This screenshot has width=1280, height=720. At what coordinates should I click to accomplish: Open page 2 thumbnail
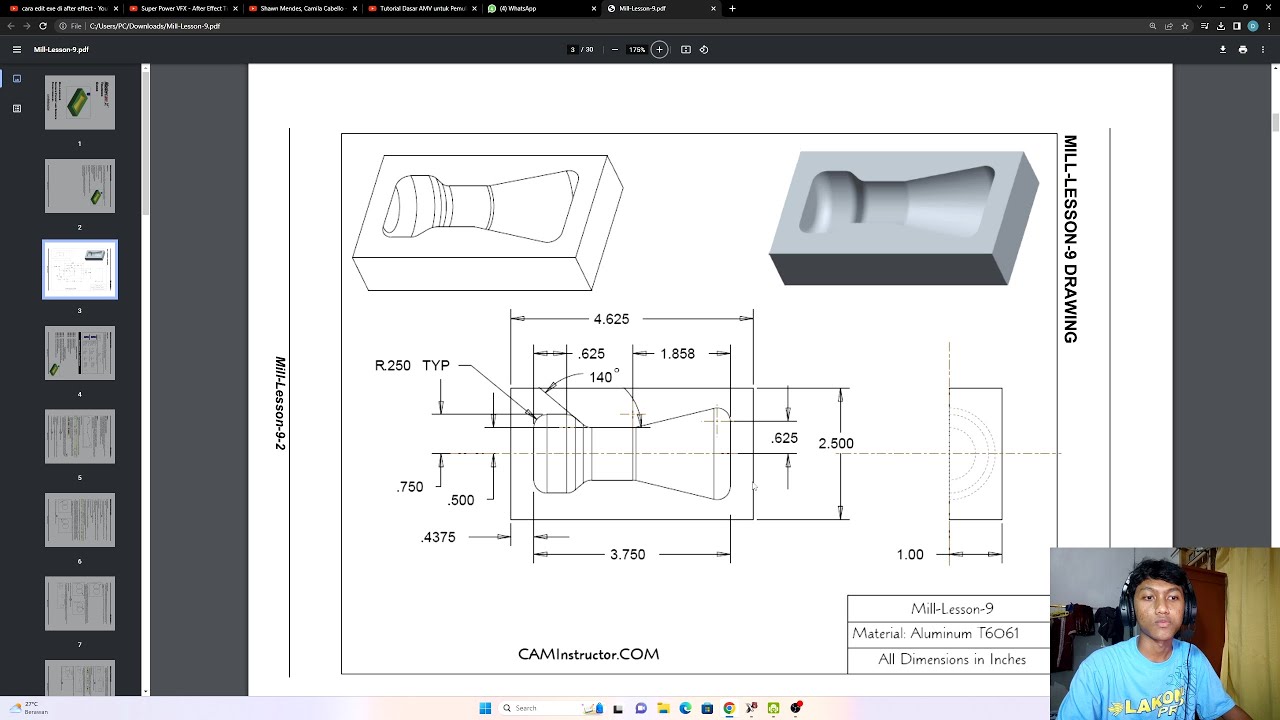pyautogui.click(x=80, y=186)
